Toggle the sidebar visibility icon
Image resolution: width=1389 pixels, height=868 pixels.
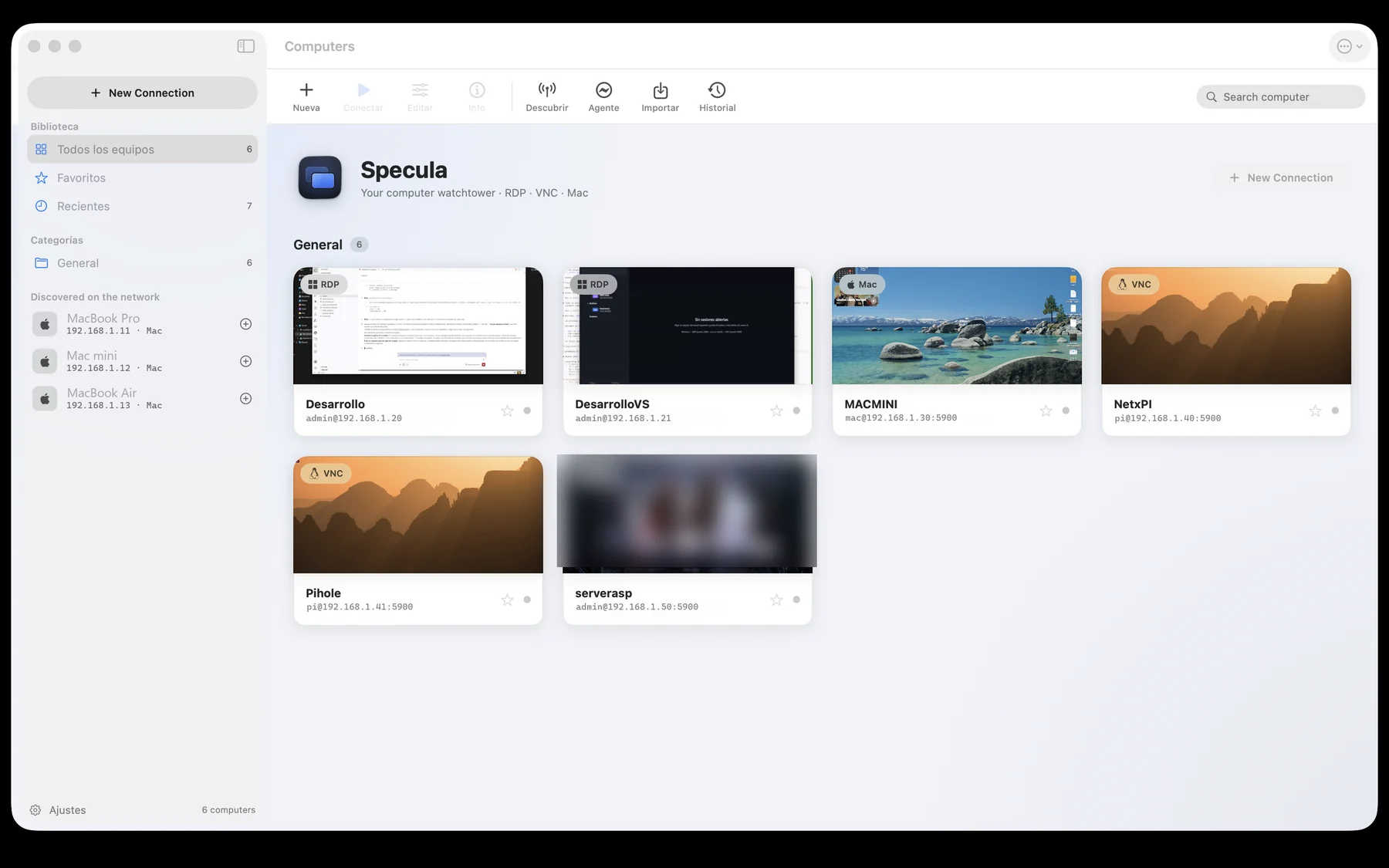click(245, 46)
